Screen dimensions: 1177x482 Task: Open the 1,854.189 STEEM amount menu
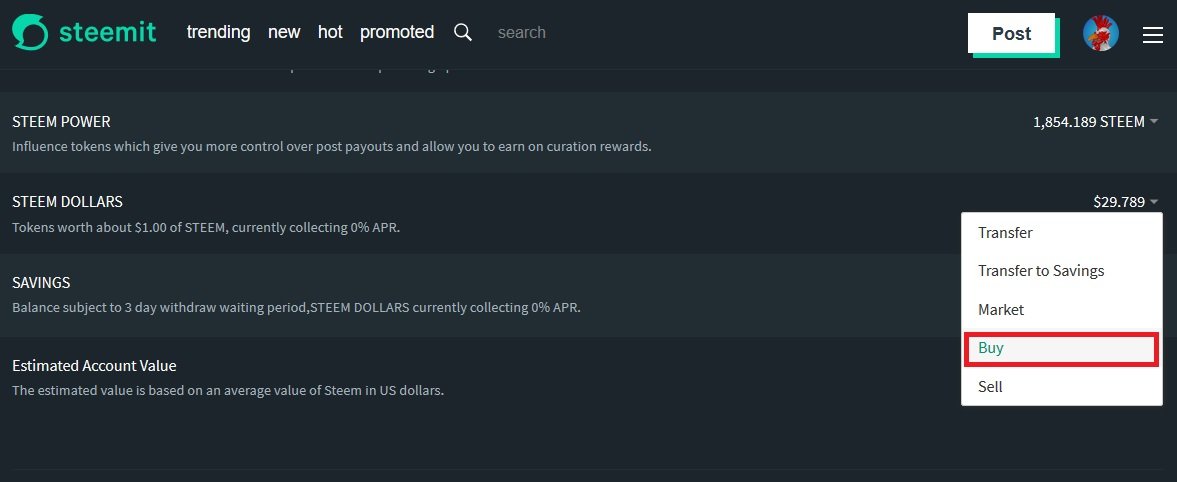1088,122
